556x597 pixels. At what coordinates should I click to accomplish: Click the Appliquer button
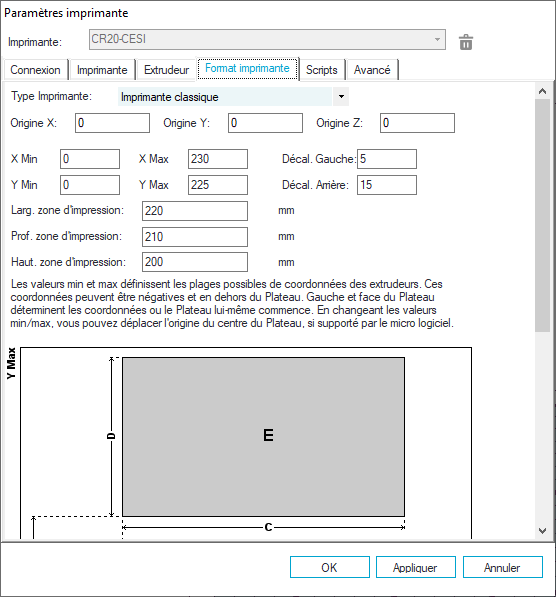[x=415, y=567]
